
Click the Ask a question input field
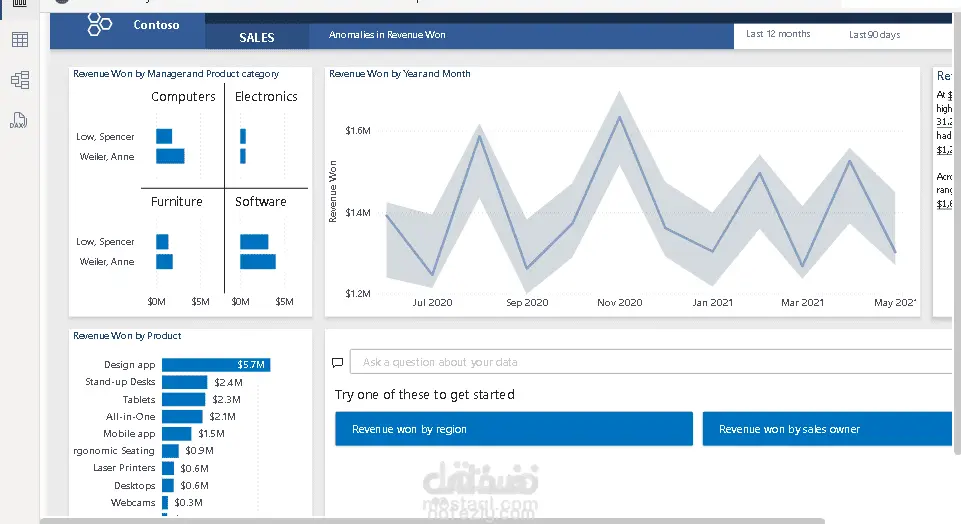point(651,362)
